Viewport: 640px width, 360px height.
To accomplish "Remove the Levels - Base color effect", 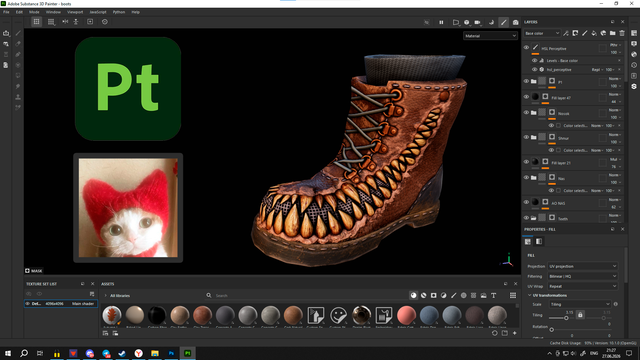I will (619, 60).
